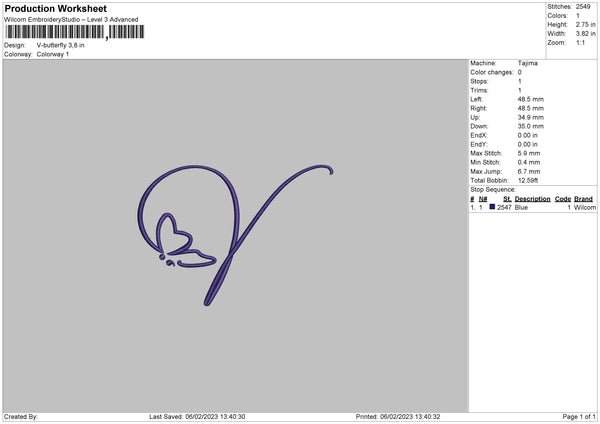
Task: Click 'Wilcom EmbroideryStudio – Level 3 Advanced' text
Action: click(71, 20)
